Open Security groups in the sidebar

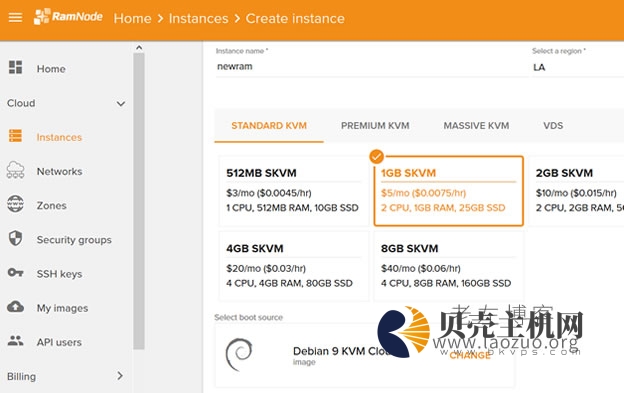tap(74, 240)
